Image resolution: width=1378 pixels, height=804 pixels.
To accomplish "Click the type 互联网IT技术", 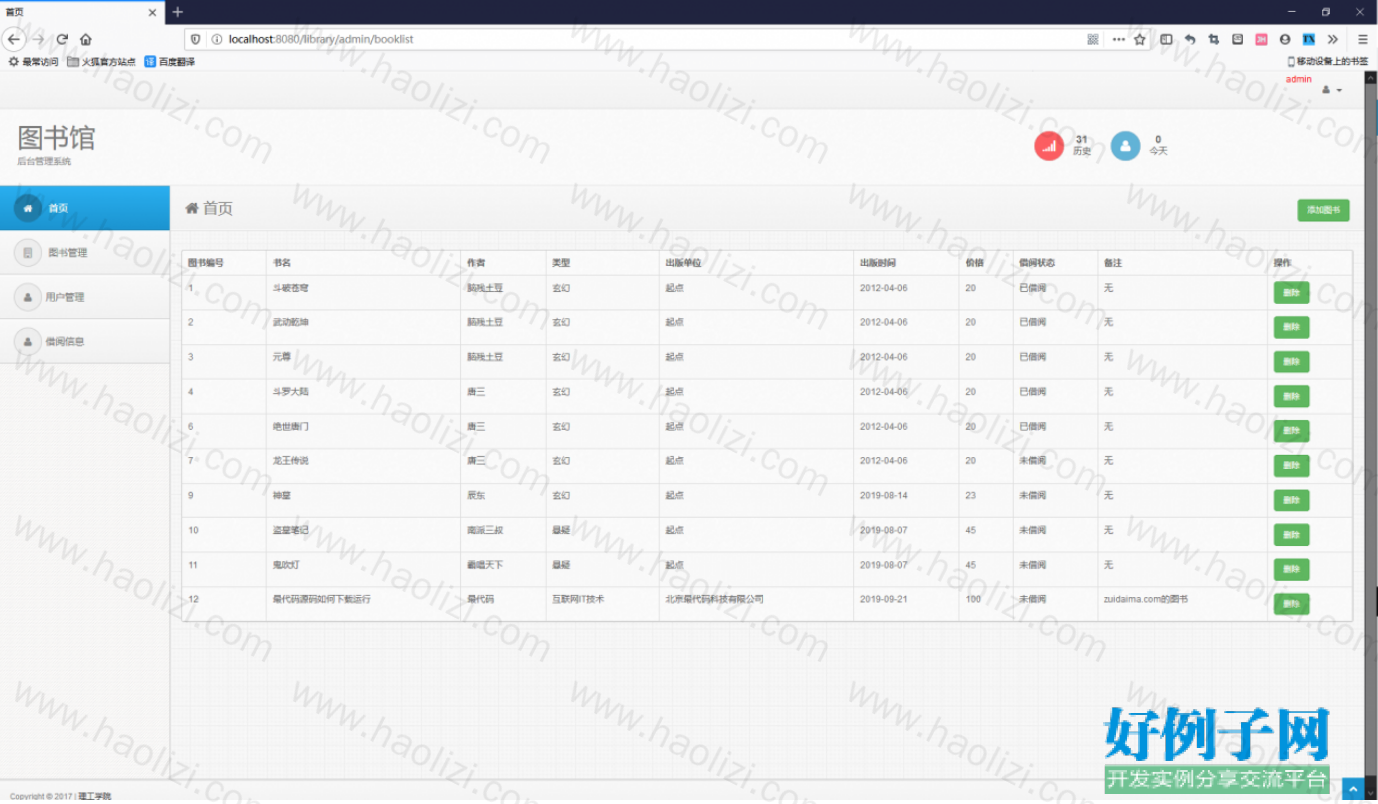I will 578,599.
